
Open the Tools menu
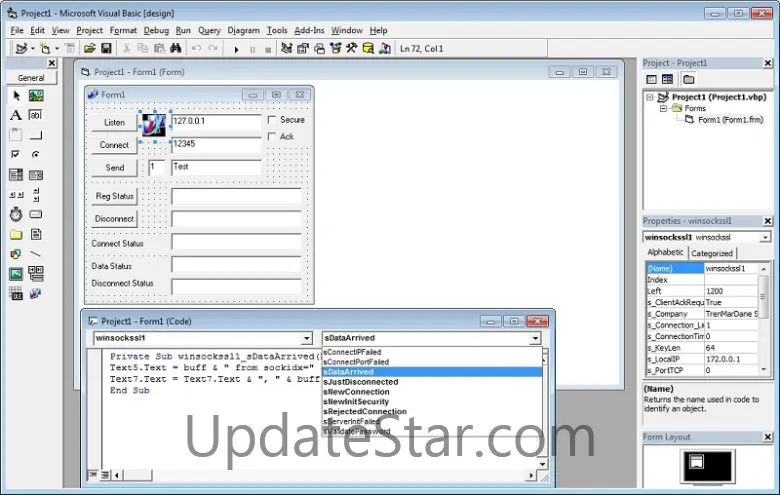[277, 30]
